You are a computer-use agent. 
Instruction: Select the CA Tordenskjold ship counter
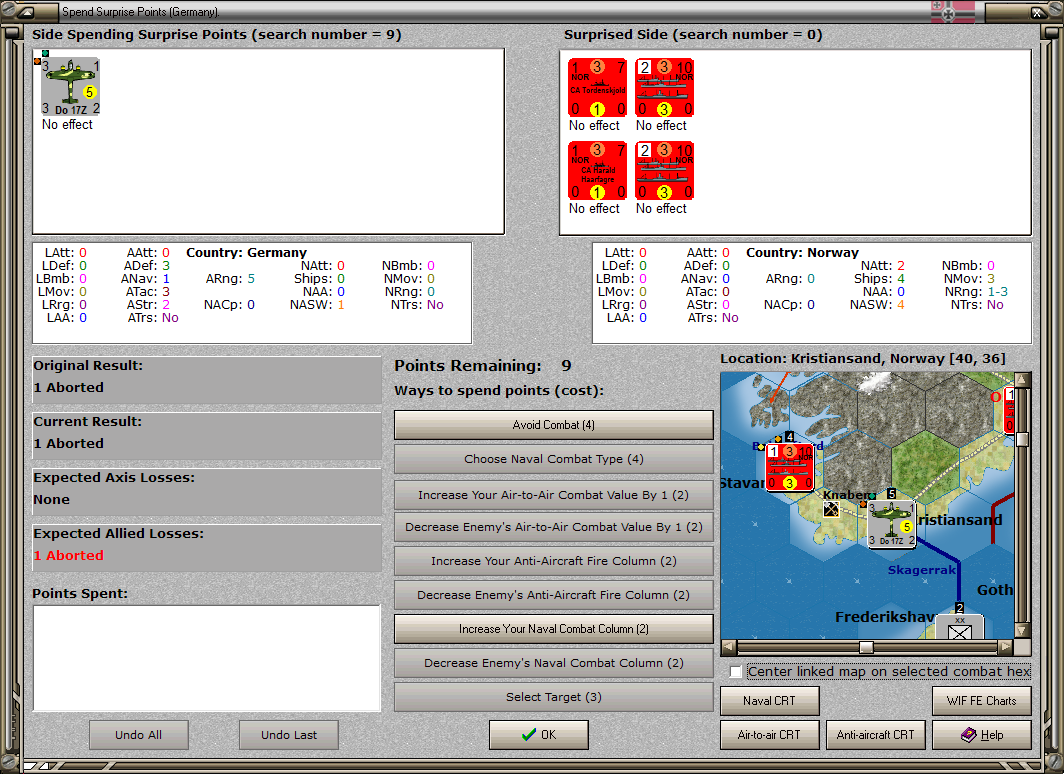click(x=597, y=88)
